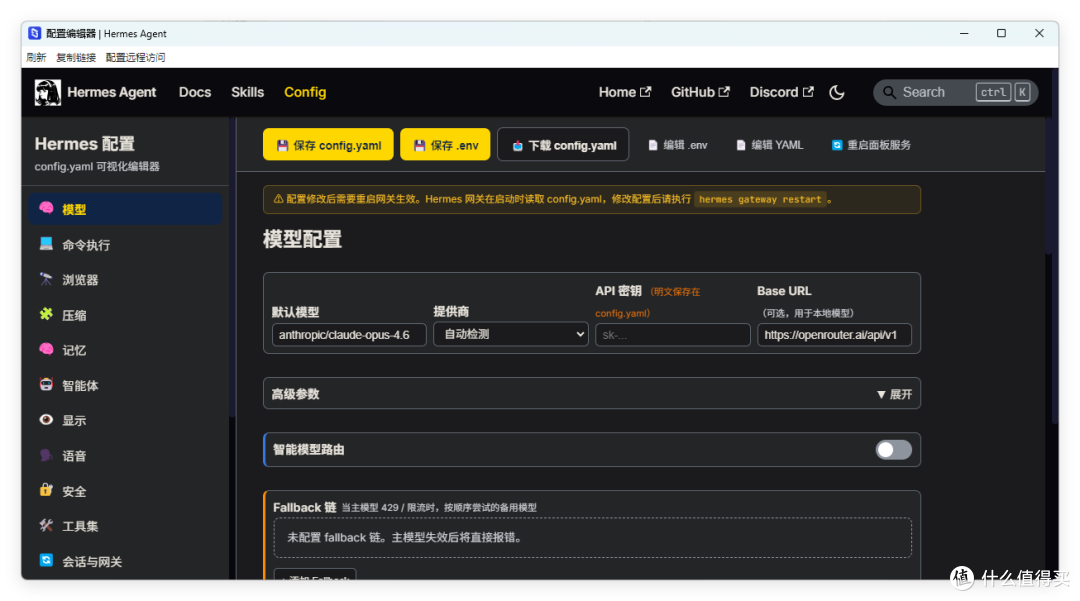Click the Hermes Agent logo avatar
The width and height of the screenshot is (1080, 601).
[48, 92]
